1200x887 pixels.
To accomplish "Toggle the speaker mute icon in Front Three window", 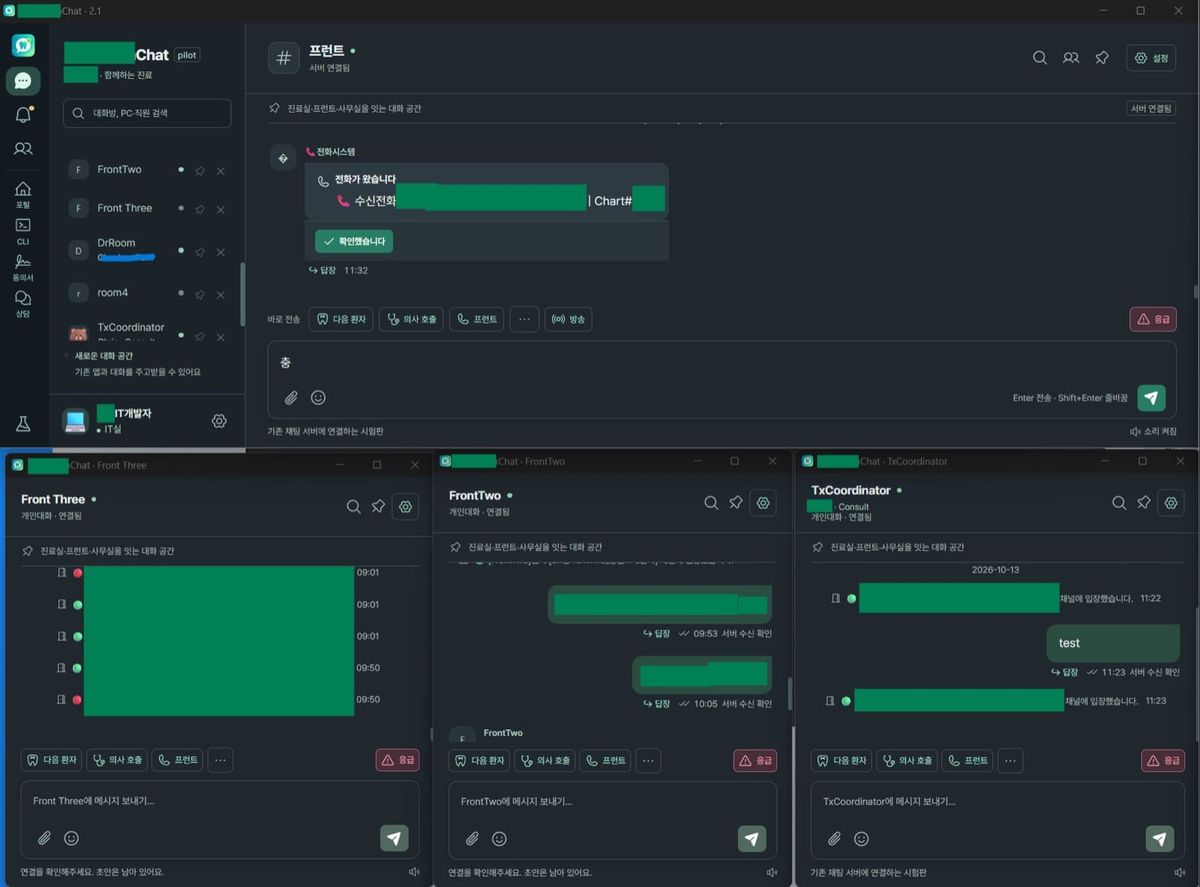I will (414, 872).
